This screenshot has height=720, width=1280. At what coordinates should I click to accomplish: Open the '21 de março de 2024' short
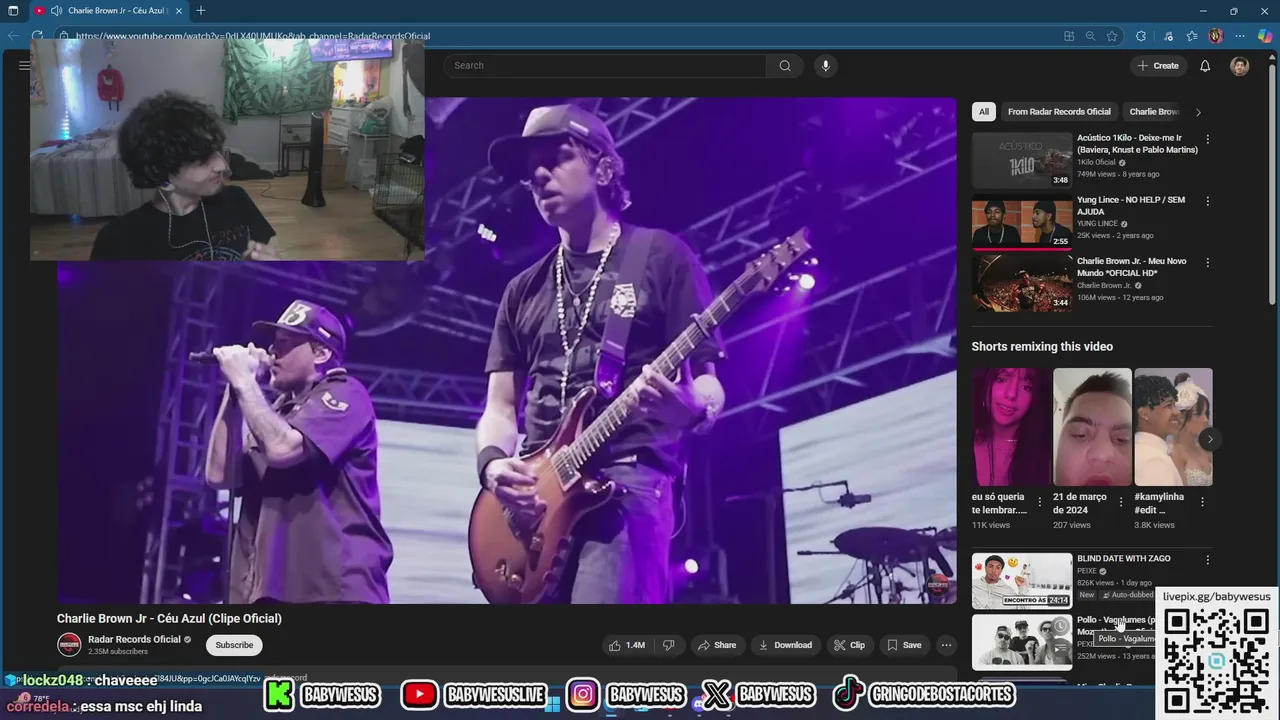click(1092, 427)
